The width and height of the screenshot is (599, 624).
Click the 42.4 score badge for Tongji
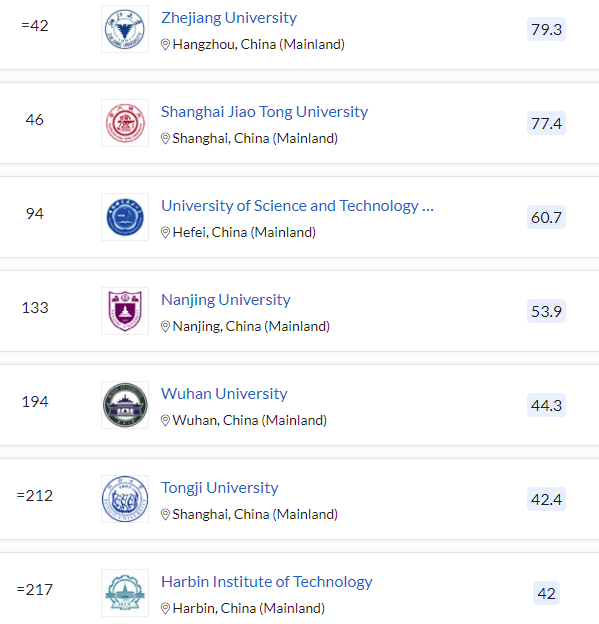[x=546, y=499]
